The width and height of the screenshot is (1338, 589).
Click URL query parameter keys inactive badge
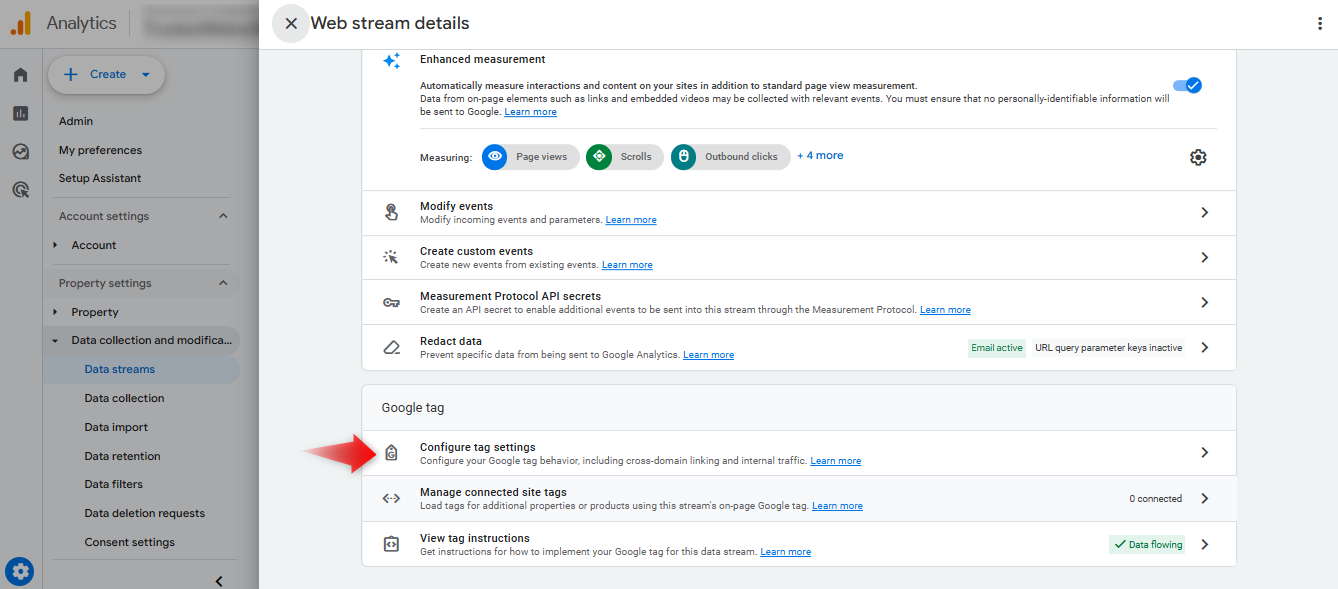(1108, 348)
